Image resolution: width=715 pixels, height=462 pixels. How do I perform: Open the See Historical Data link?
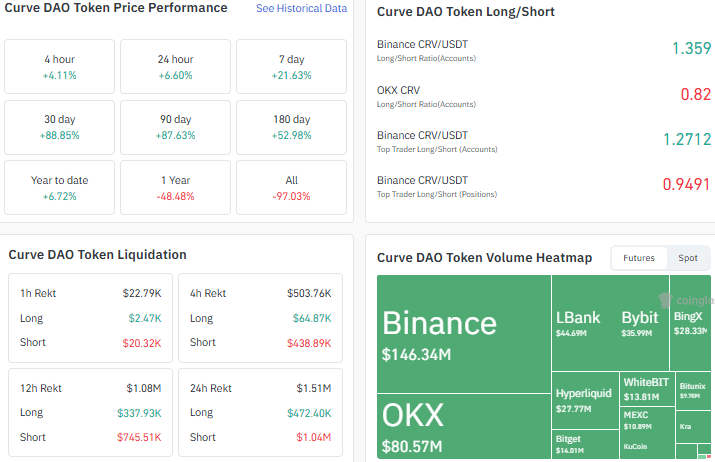coord(301,8)
